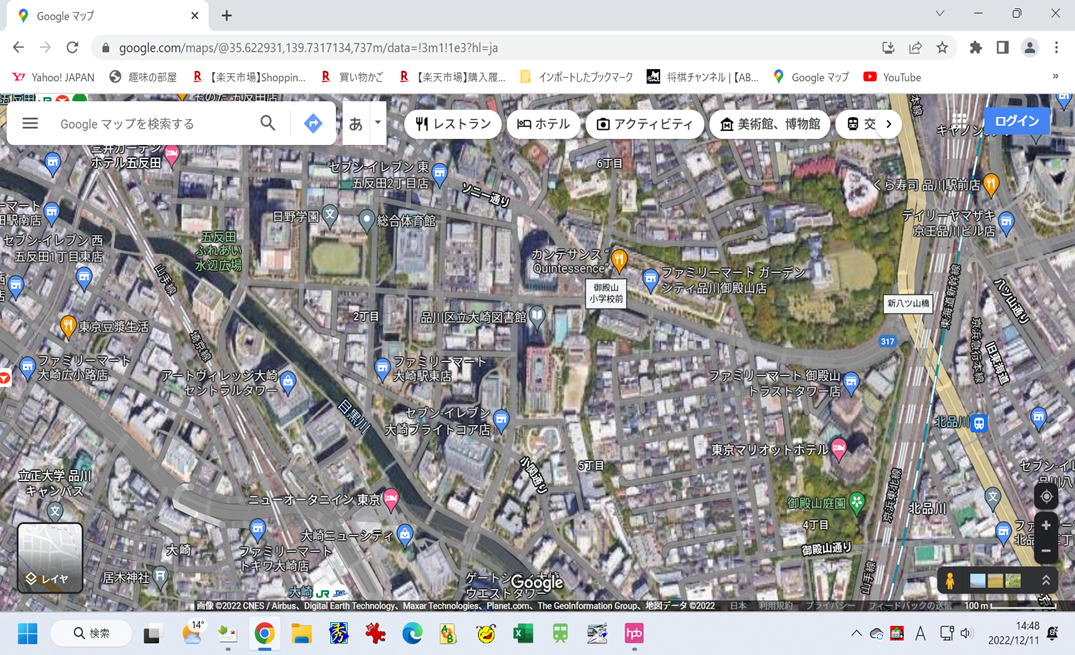Open Chrome extensions puzzle icon
The width and height of the screenshot is (1075, 655).
tap(975, 47)
